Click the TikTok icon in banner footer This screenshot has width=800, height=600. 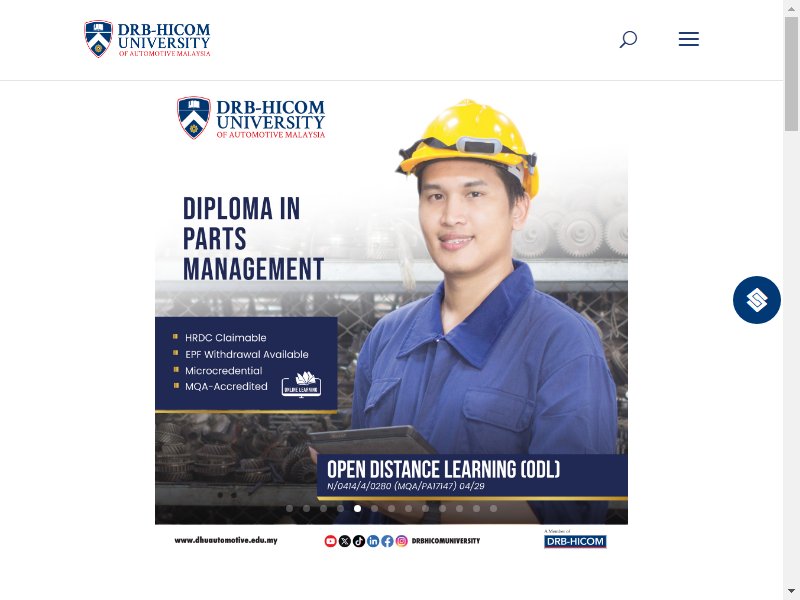(359, 541)
